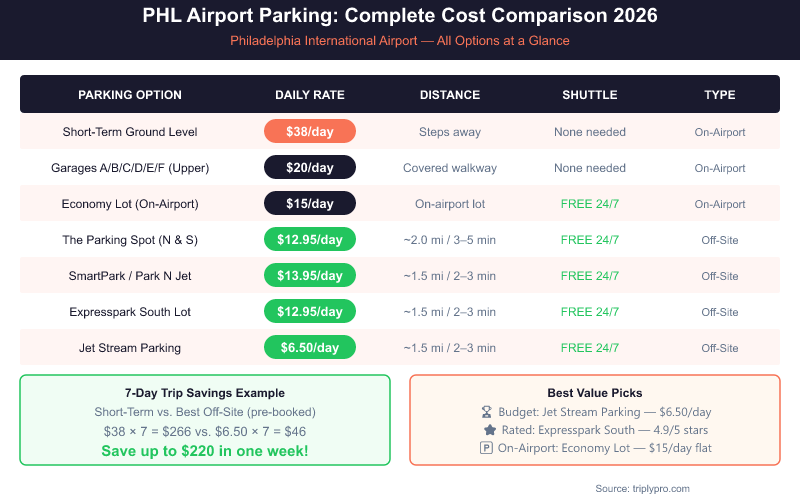Click the 7-Day Trip Savings Example heading
The height and width of the screenshot is (500, 800).
tap(205, 393)
